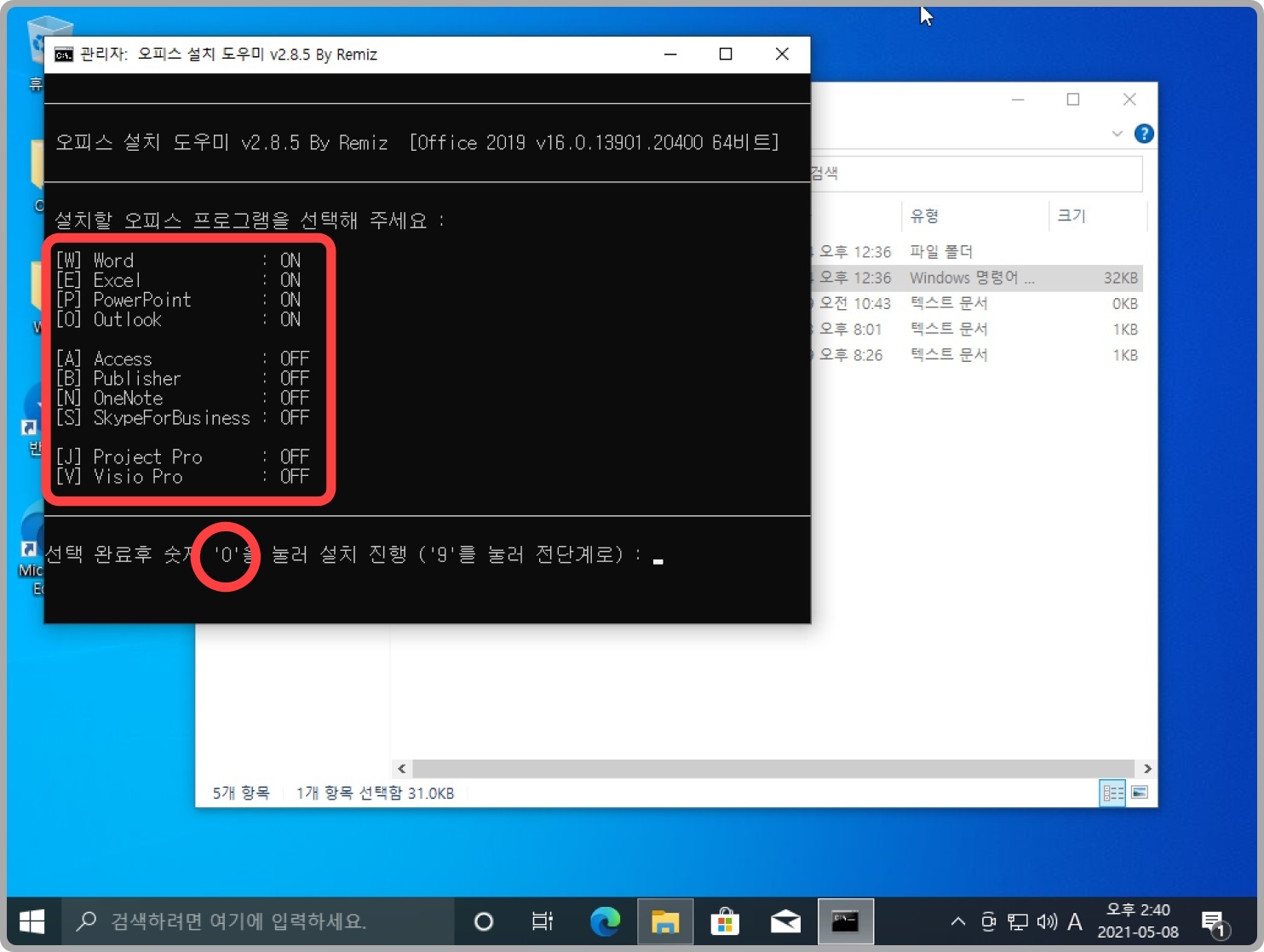Click the [B] Publisher OFF line
1264x952 pixels.
[x=182, y=378]
